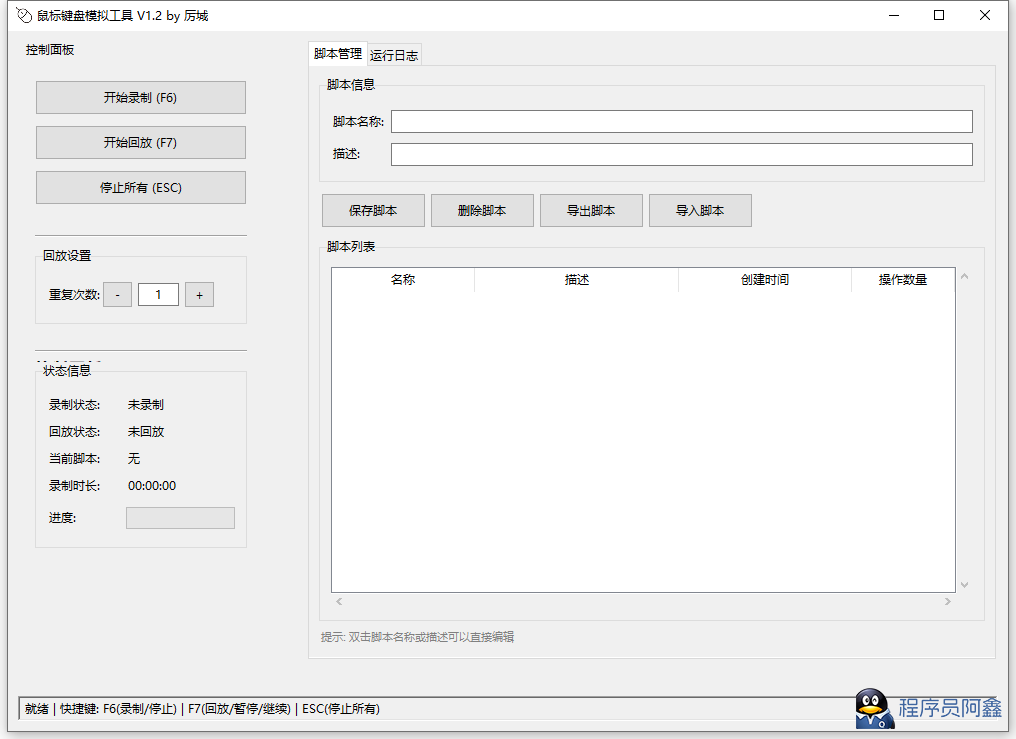Image resolution: width=1016 pixels, height=739 pixels.
Task: Start recording with 开始录制 (F6) button
Action: (x=140, y=98)
